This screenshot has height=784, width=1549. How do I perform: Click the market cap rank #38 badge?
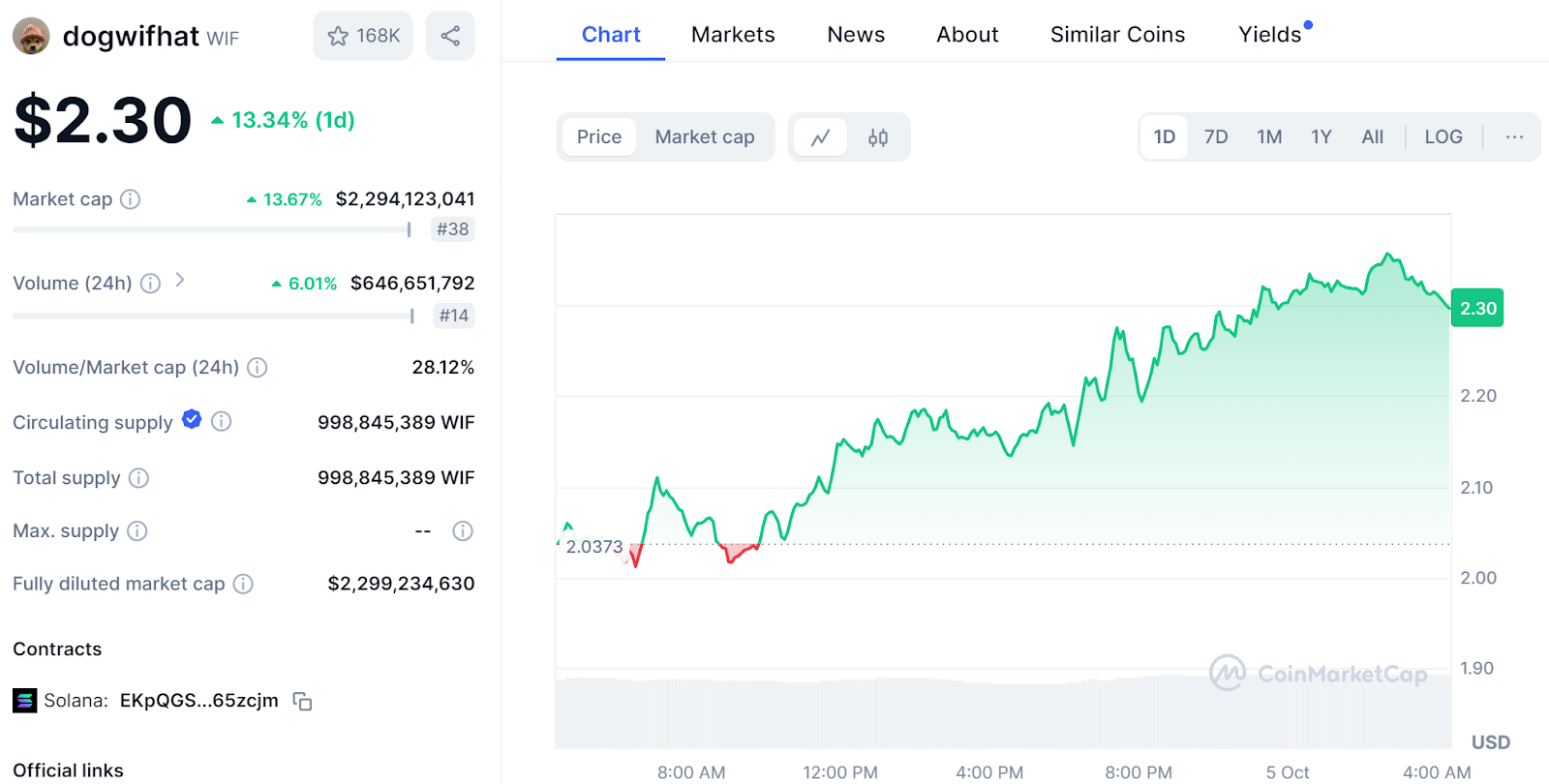452,229
